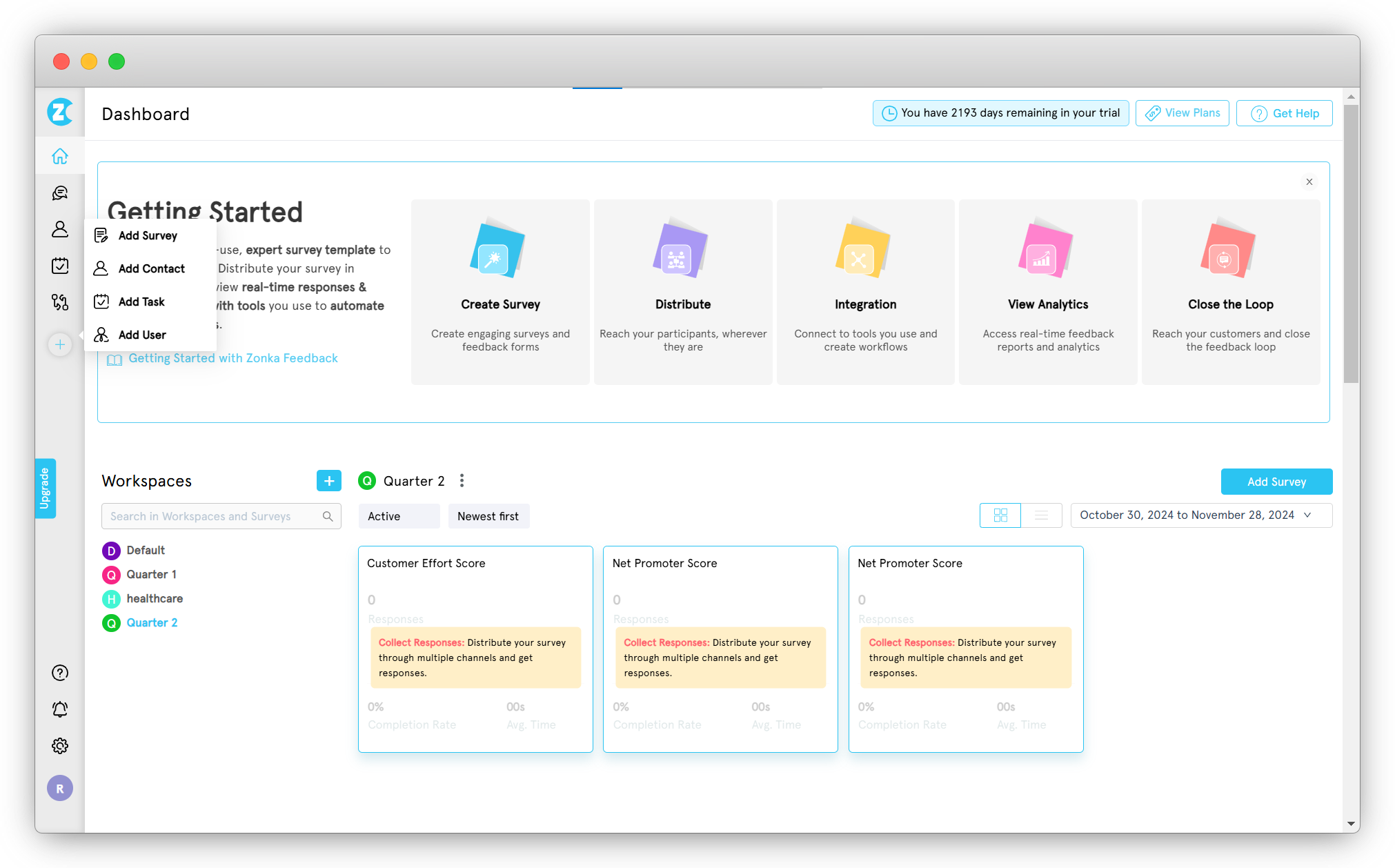Toggle to grid view layout
The height and width of the screenshot is (868, 1395).
1001,516
